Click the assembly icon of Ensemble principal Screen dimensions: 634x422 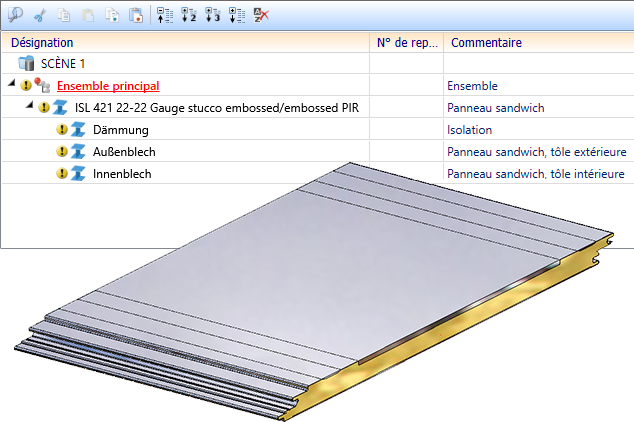[42, 85]
